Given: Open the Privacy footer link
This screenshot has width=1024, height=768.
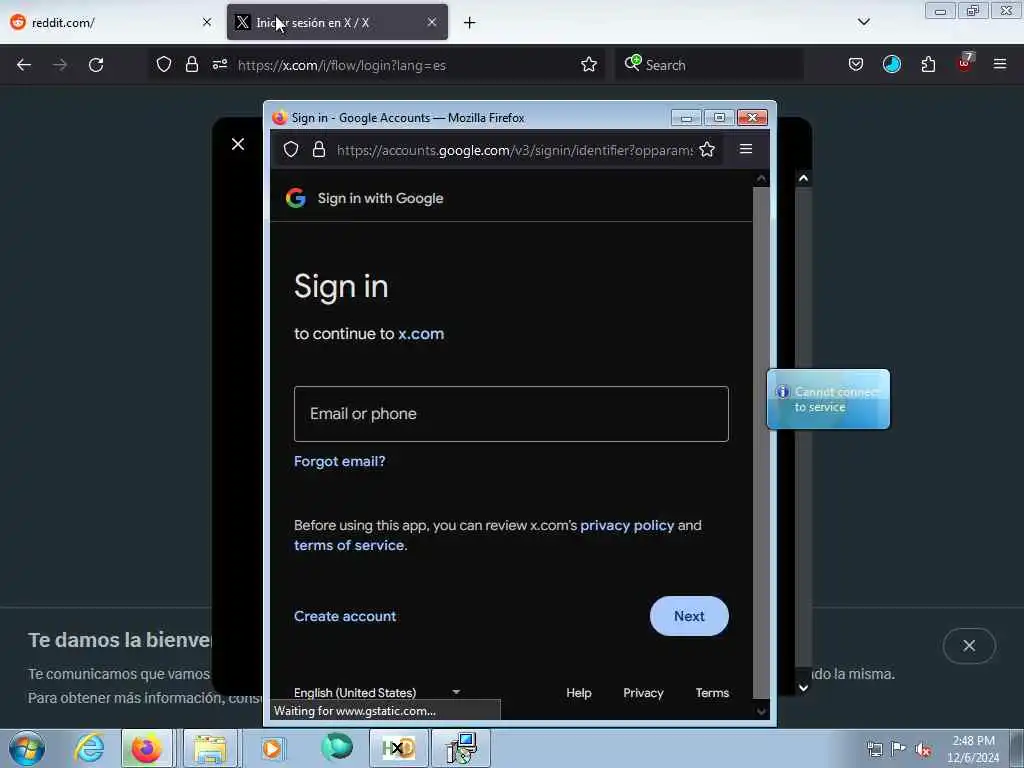Looking at the screenshot, I should point(643,693).
